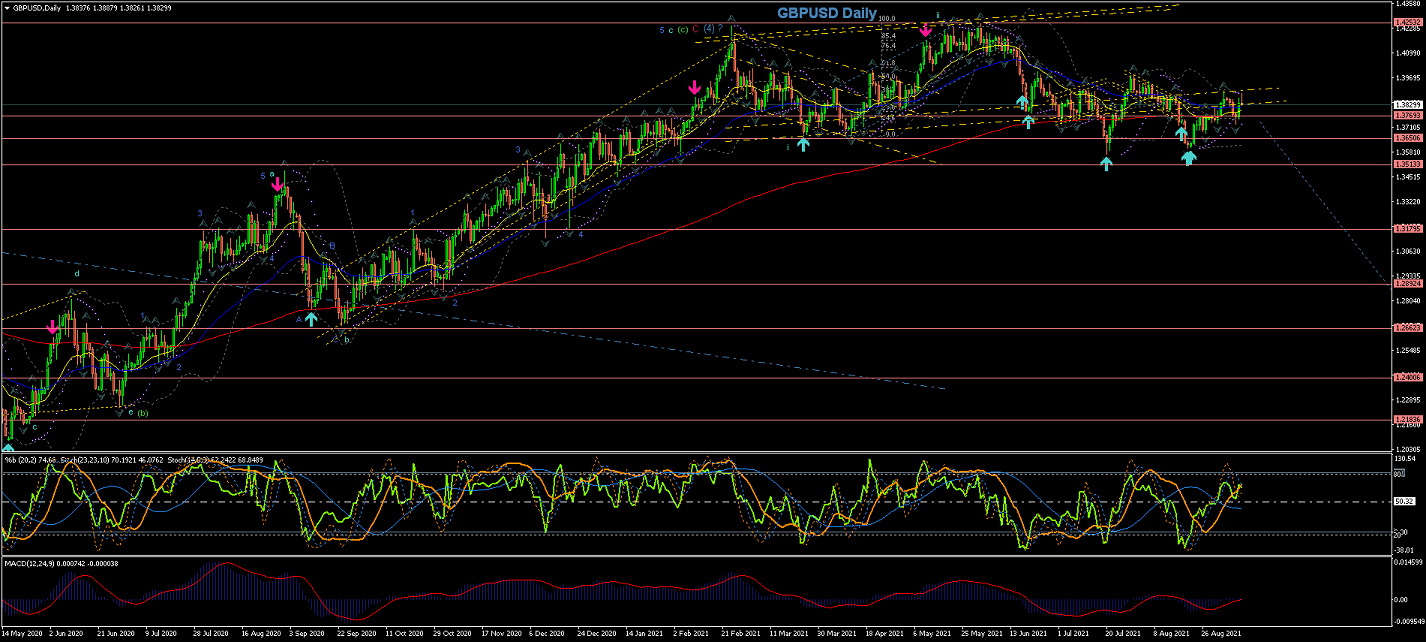Screen dimensions: 1426x642
Task: Click the 1.26523 price level label
Action: (x=1406, y=328)
